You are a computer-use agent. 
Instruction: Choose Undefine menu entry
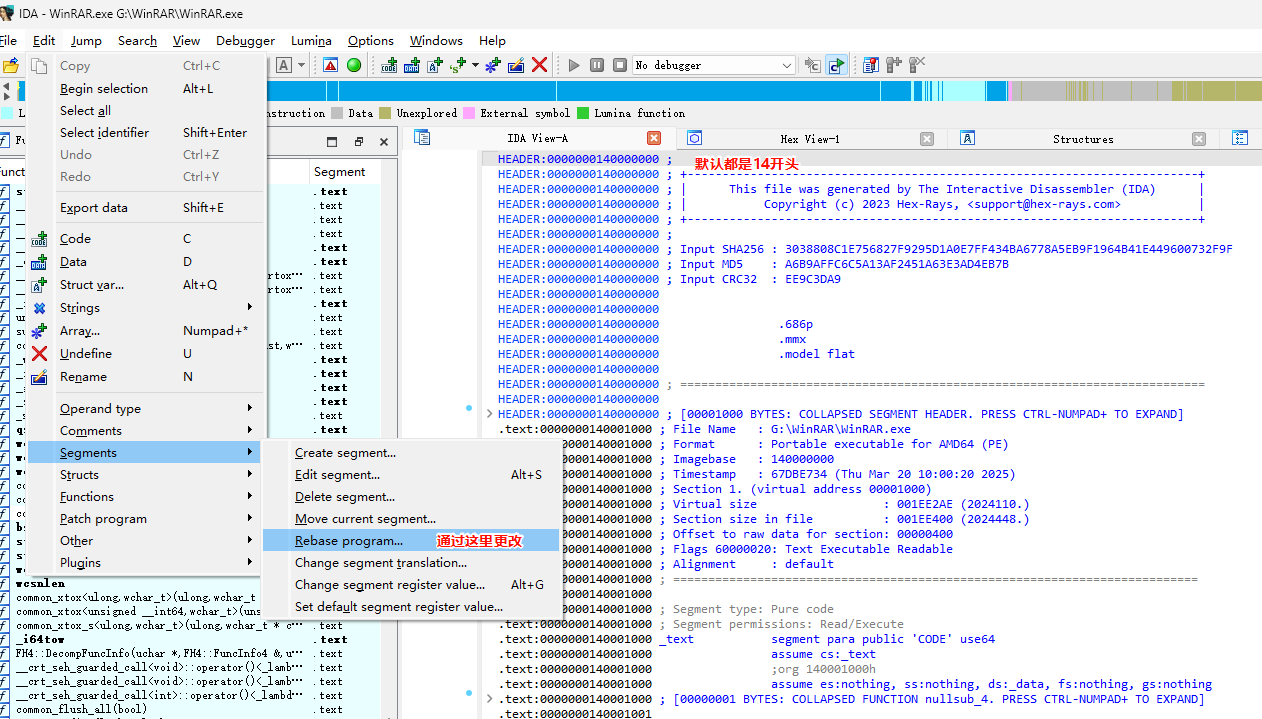145,354
